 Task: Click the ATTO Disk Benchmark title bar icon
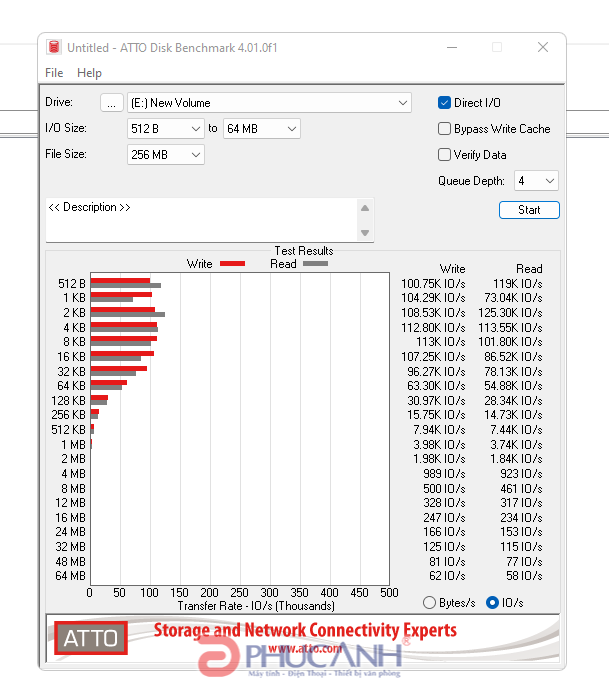(x=54, y=47)
